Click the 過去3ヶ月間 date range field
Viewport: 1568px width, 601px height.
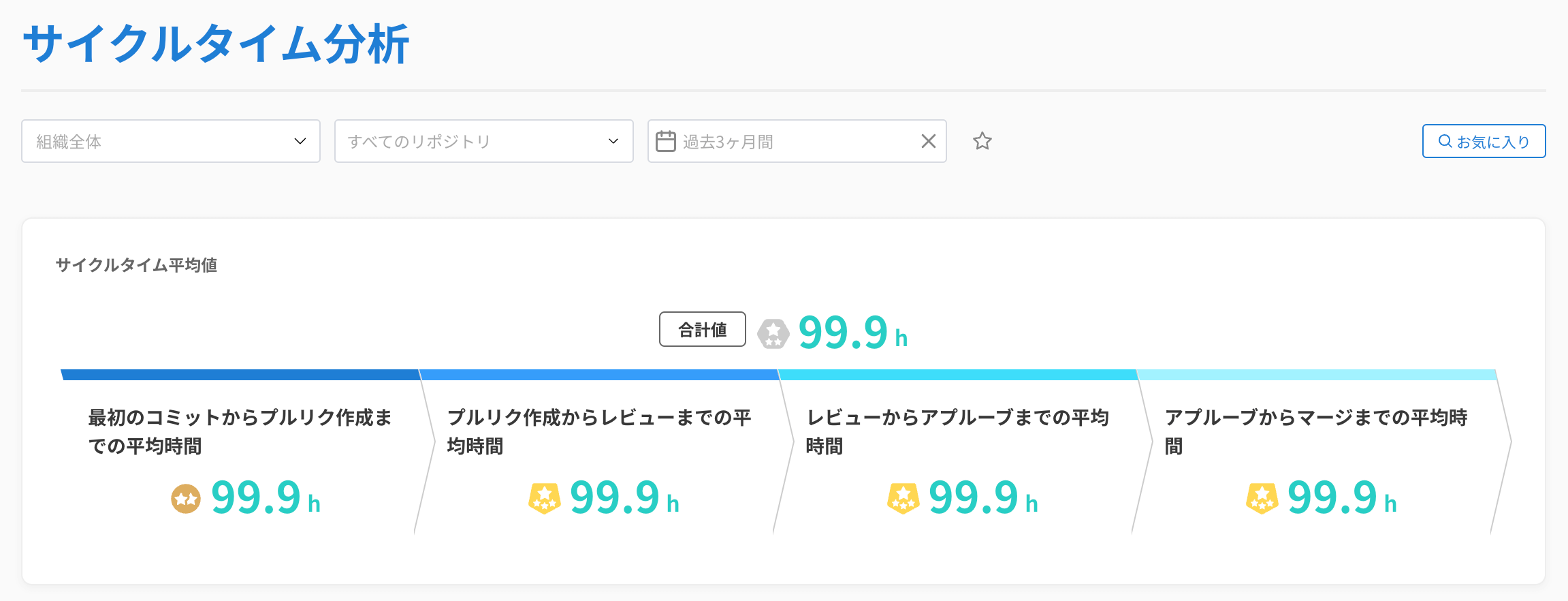click(x=797, y=141)
